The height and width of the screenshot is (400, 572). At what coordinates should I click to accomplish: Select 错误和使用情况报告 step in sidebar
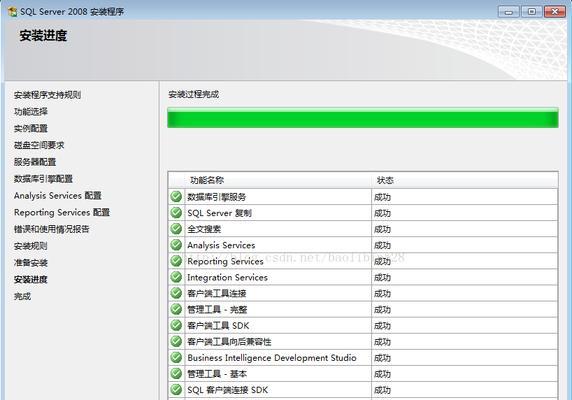pyautogui.click(x=51, y=229)
